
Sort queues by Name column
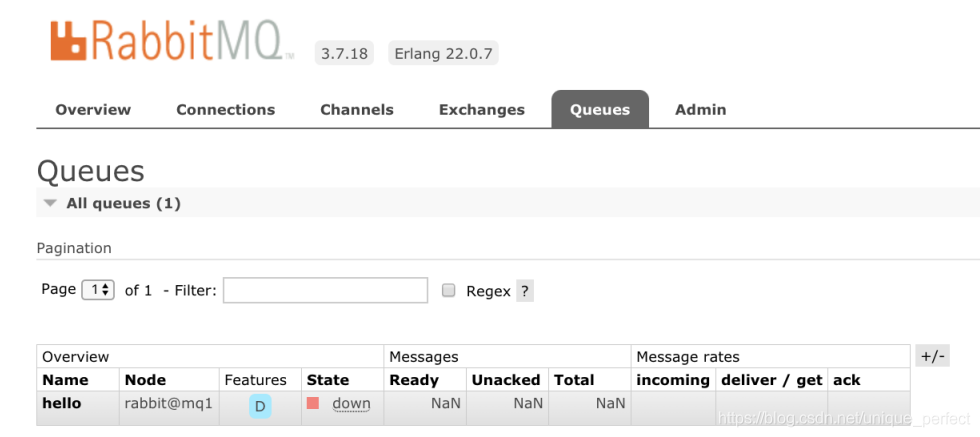coord(65,380)
